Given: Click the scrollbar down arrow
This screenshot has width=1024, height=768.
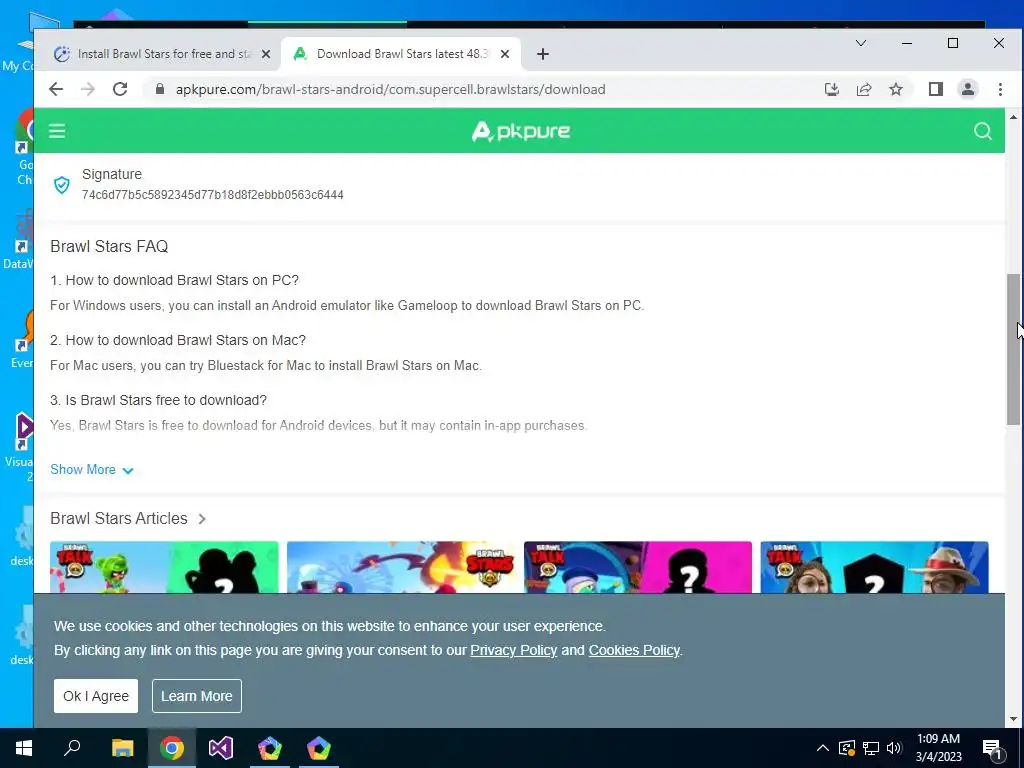Looking at the screenshot, I should click(1013, 719).
